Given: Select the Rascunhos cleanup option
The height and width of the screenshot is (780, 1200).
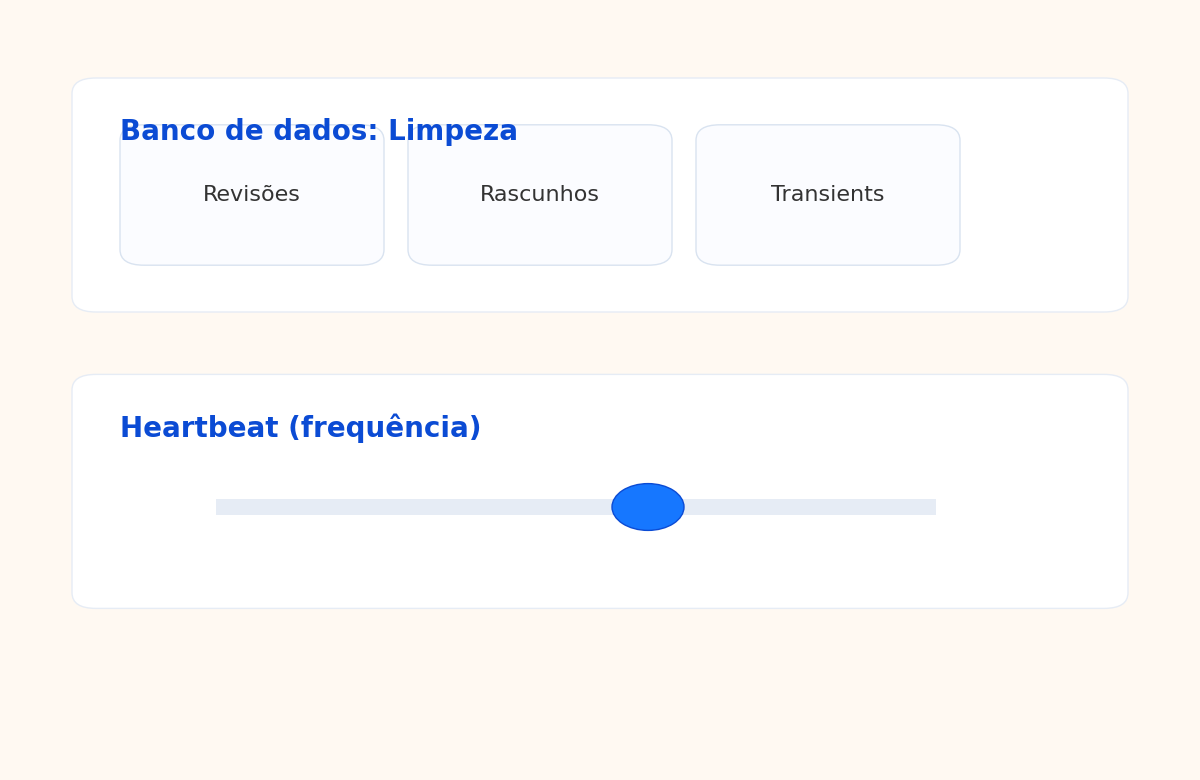Looking at the screenshot, I should pyautogui.click(x=539, y=196).
